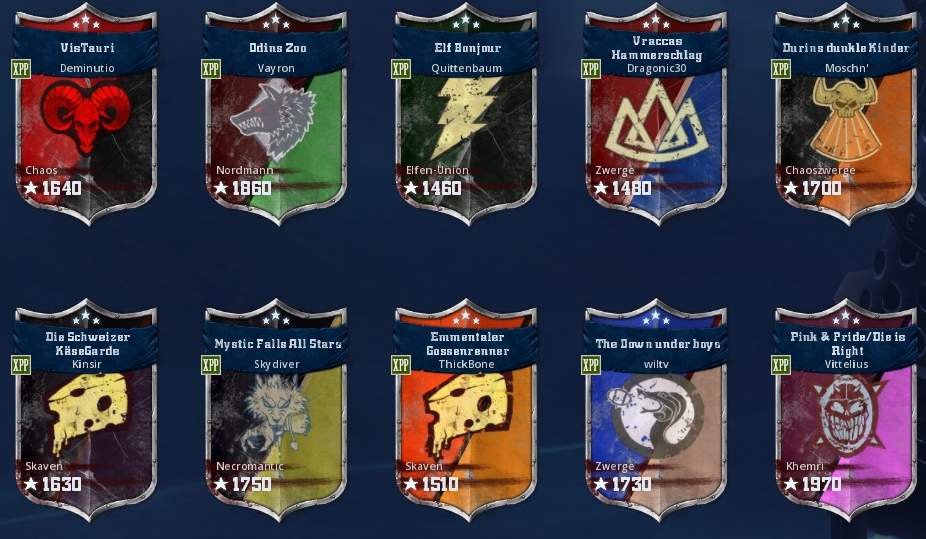This screenshot has width=926, height=539.
Task: Select the triple mountain emblem of Vraccas Hammerschlag
Action: [x=656, y=121]
